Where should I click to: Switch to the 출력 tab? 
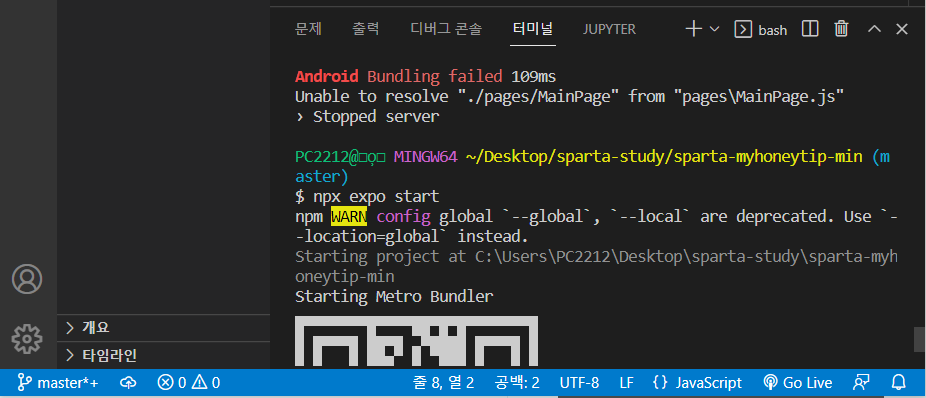pos(366,29)
